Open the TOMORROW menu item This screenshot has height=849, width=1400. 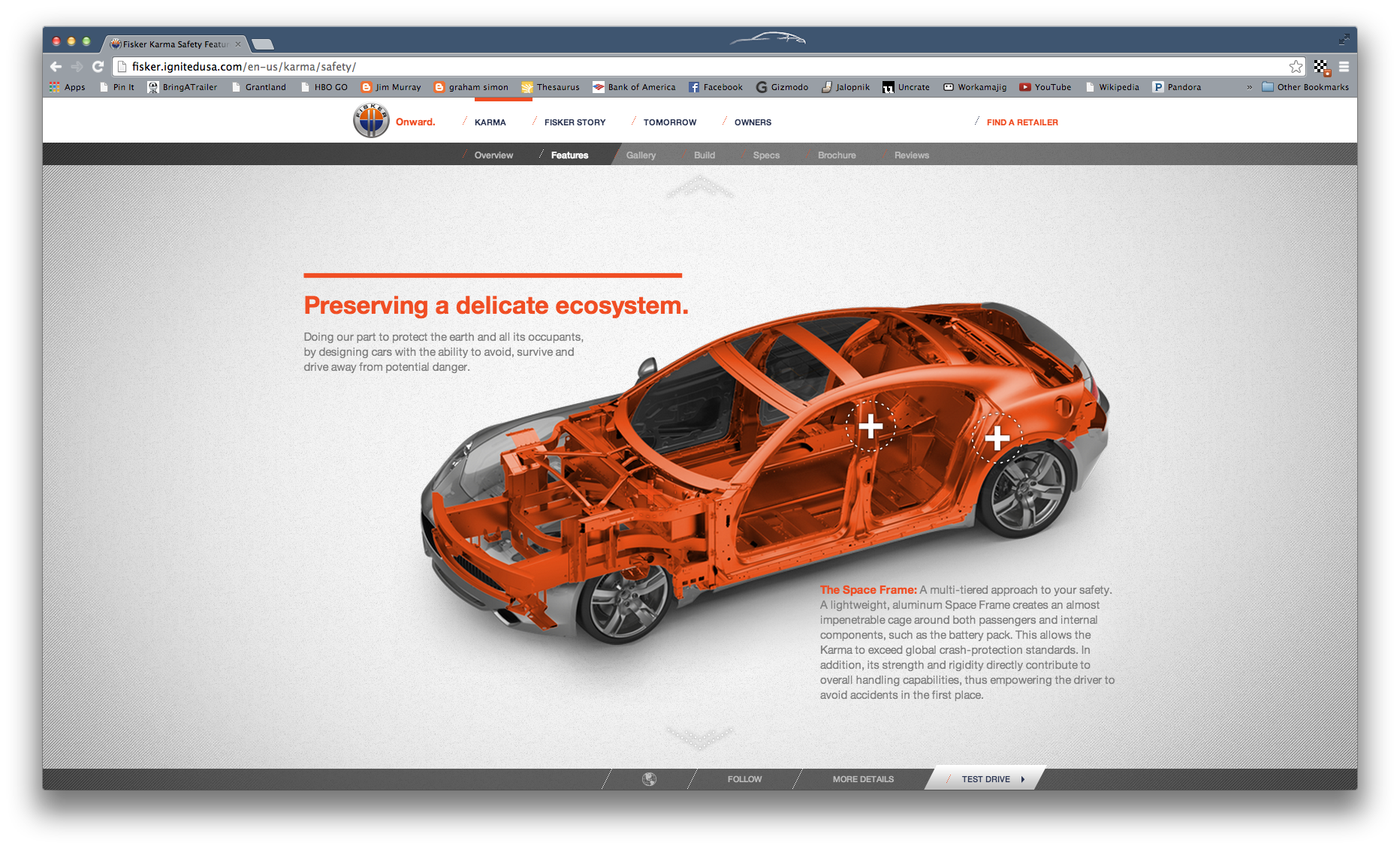(670, 122)
